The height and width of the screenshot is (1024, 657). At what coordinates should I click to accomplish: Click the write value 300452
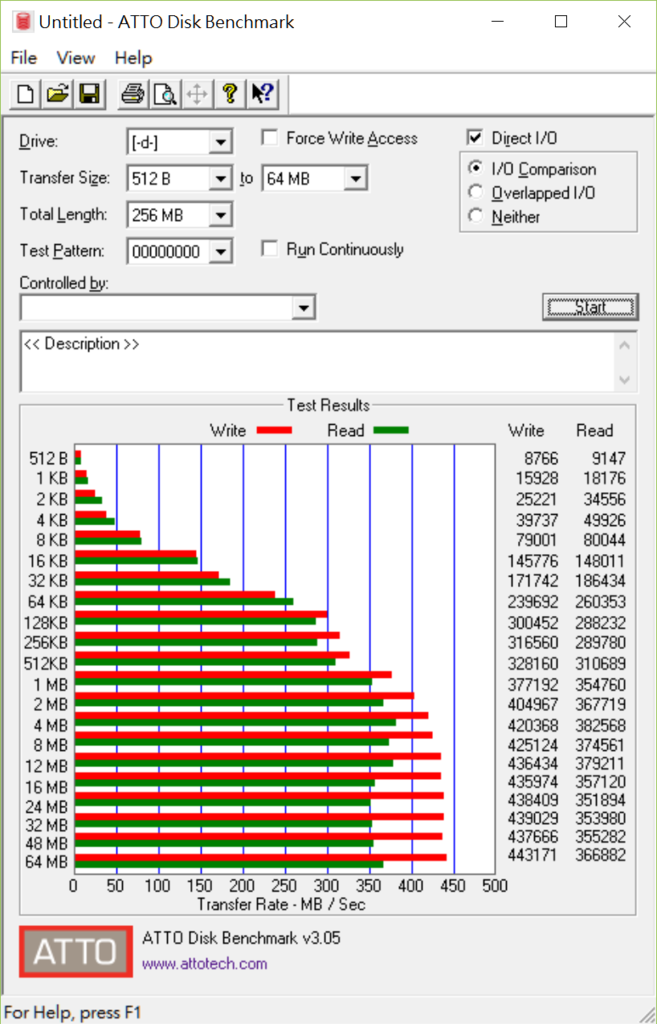point(532,622)
